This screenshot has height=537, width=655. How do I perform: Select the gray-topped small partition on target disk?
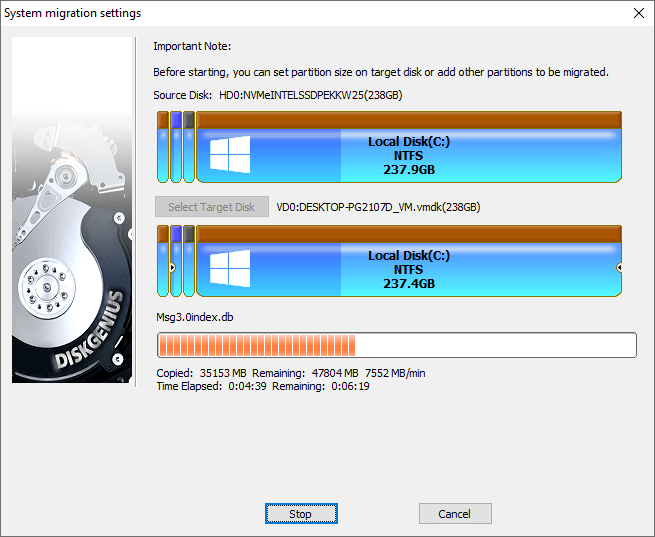(x=188, y=262)
